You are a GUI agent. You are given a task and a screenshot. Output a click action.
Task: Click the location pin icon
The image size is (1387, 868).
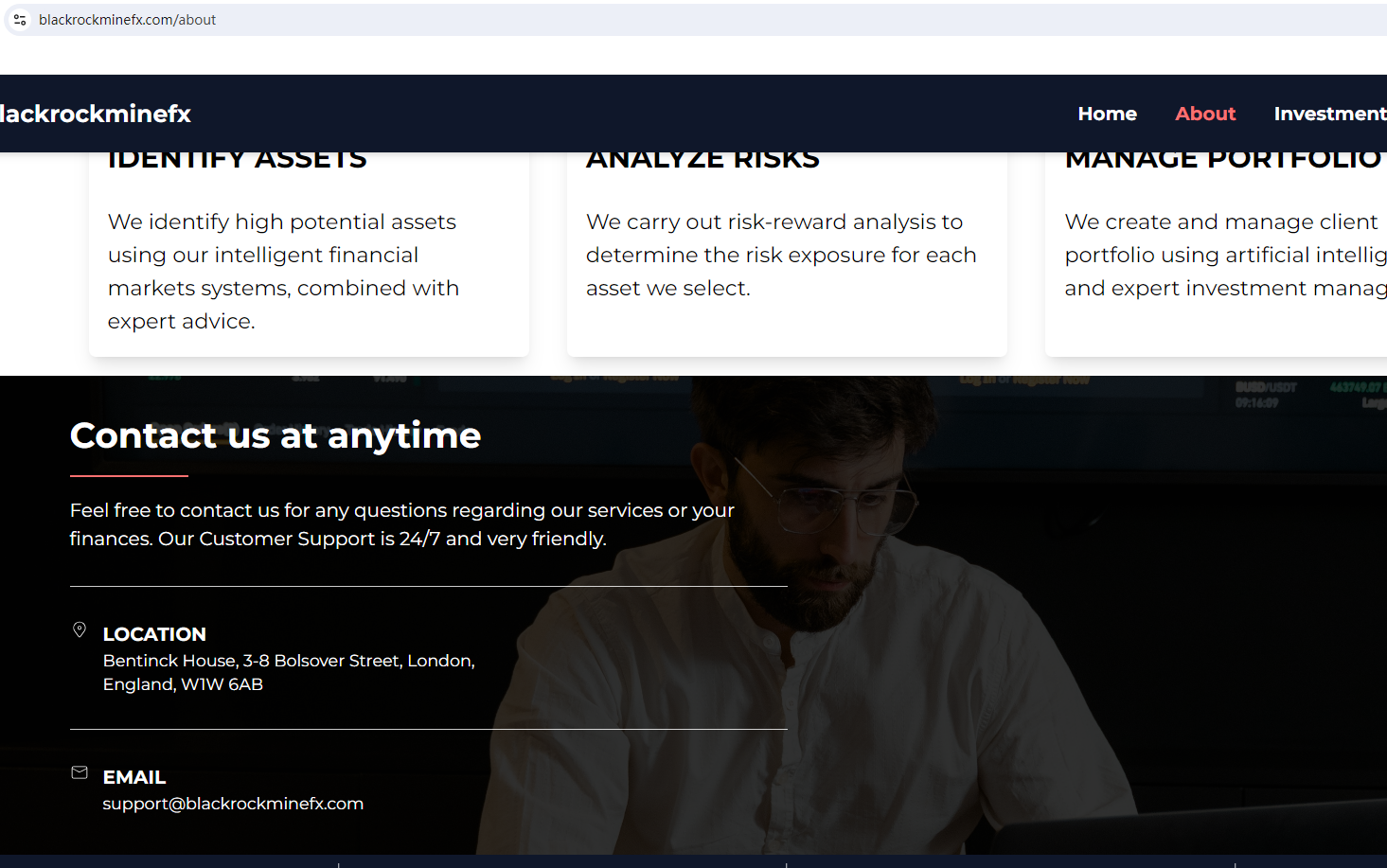click(x=80, y=630)
